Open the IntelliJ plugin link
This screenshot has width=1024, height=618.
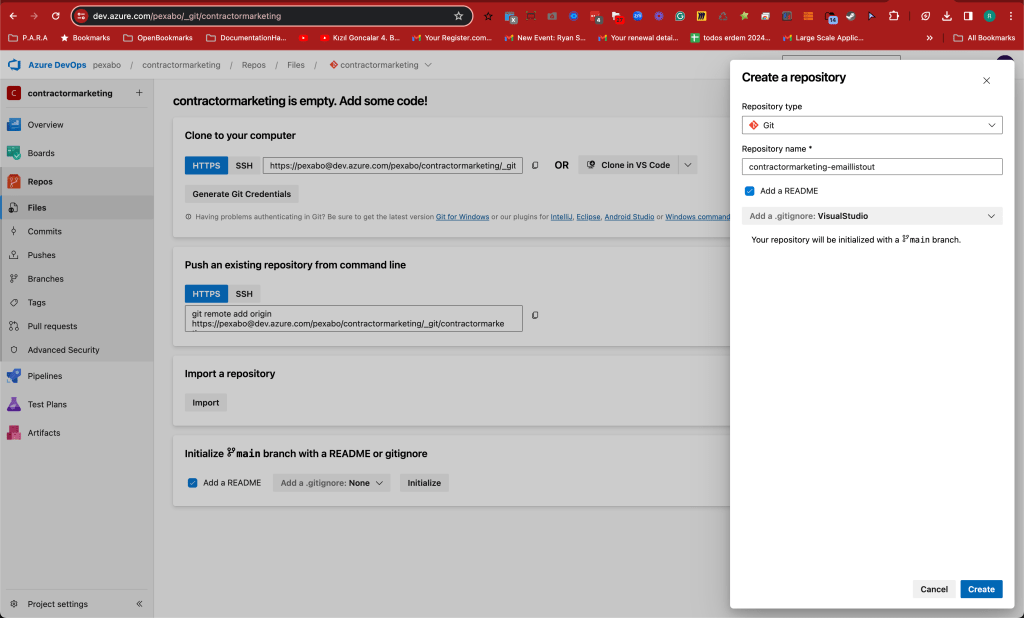pos(561,217)
